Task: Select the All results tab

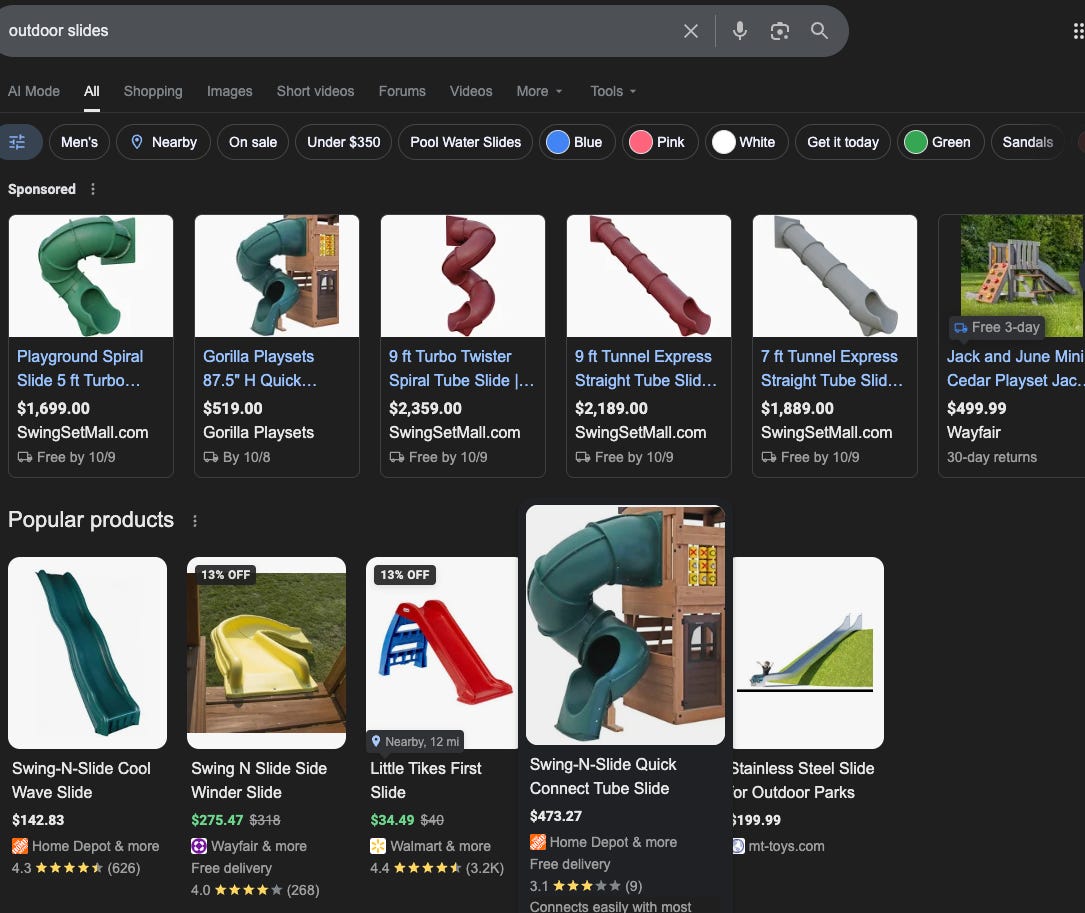Action: coord(92,91)
